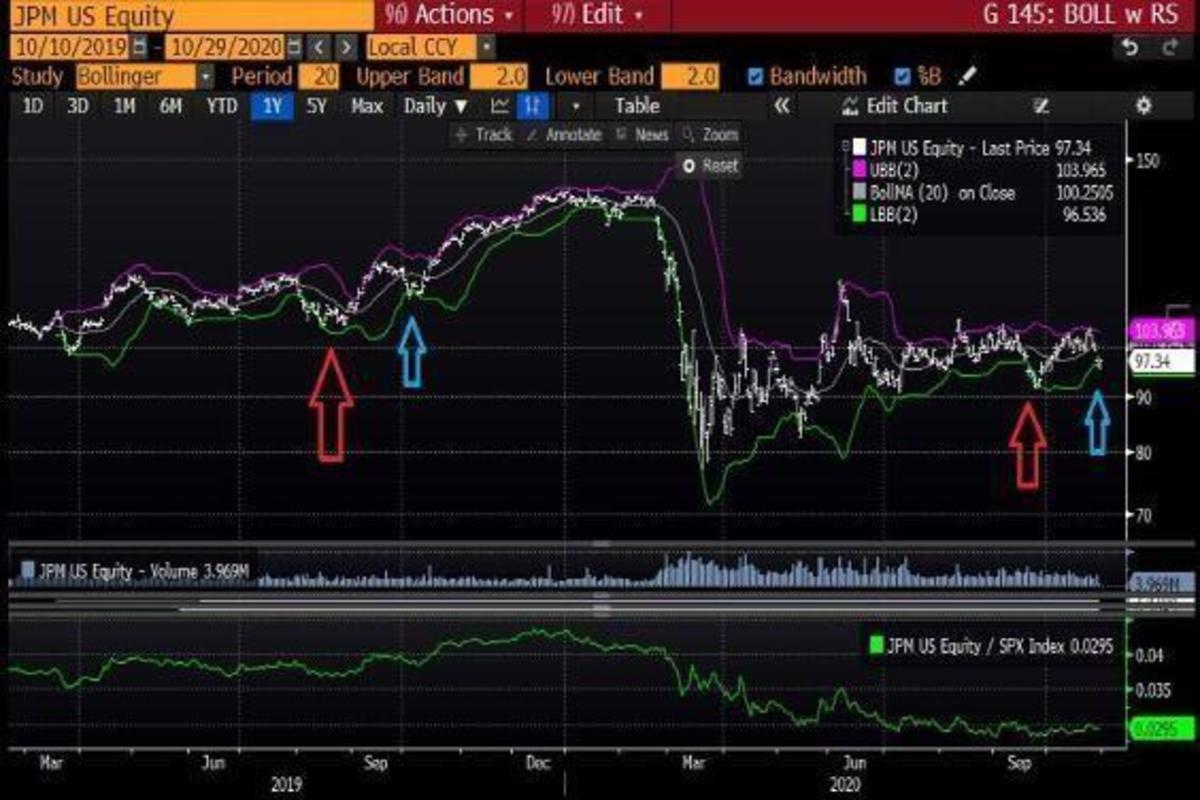
Task: Open the Daily periodicity dropdown
Action: [436, 106]
